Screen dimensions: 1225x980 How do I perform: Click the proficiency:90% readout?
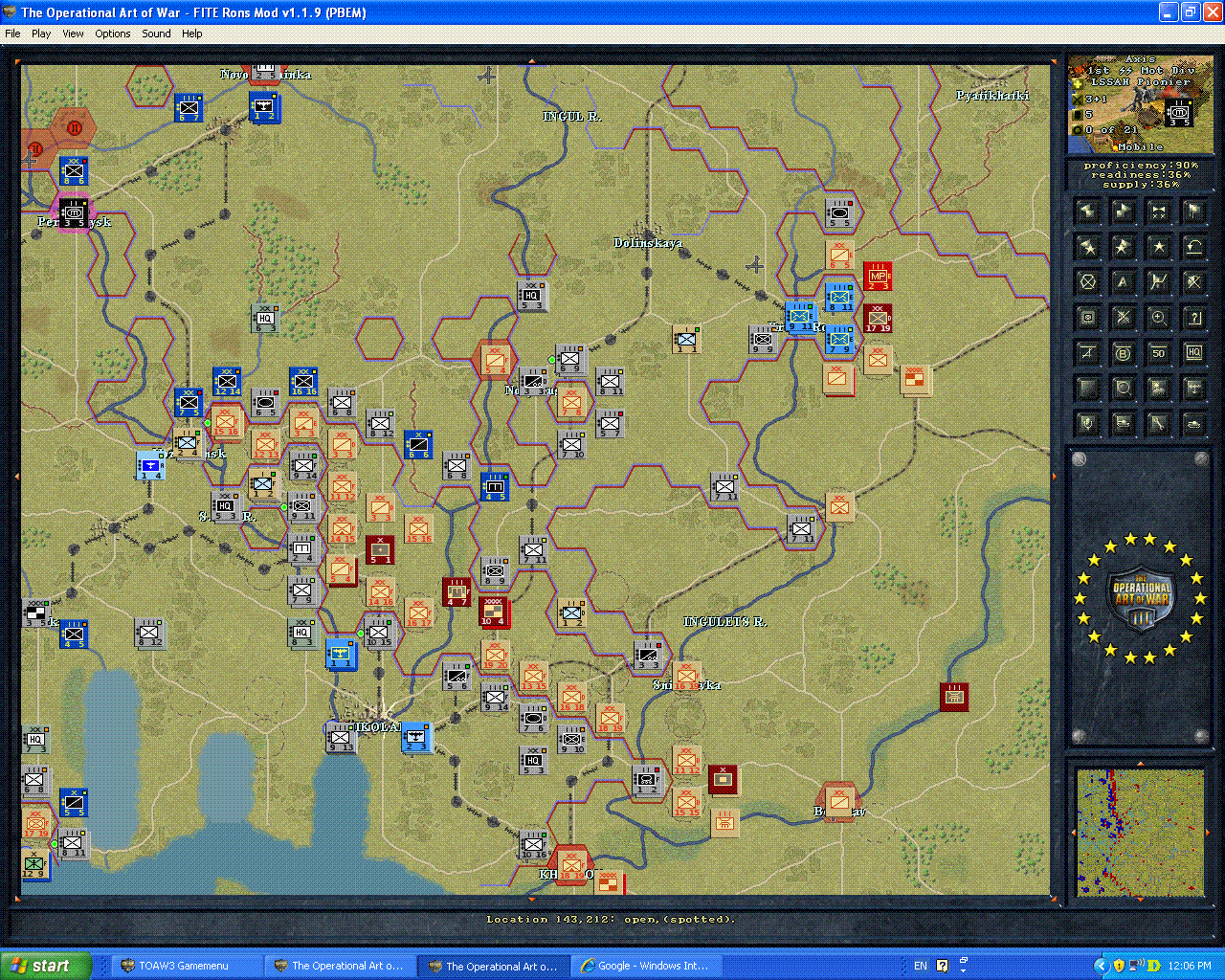coord(1141,166)
